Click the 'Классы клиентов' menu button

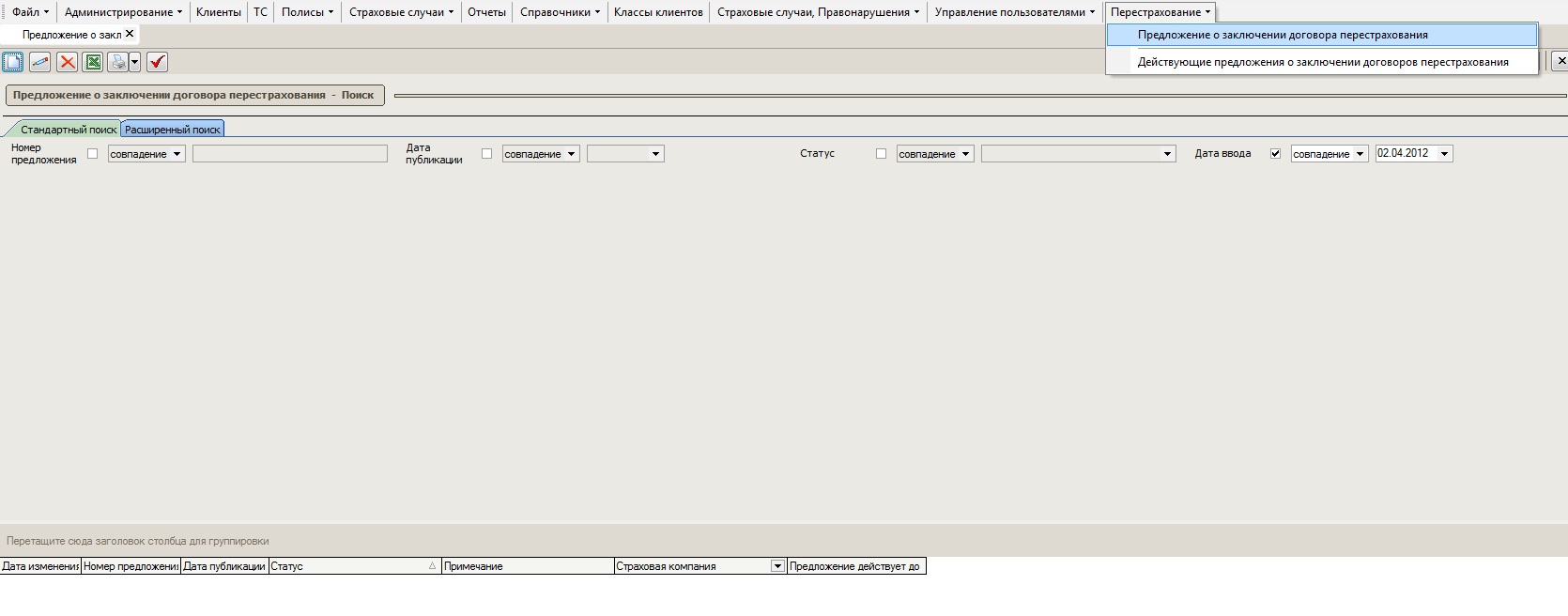coord(657,12)
